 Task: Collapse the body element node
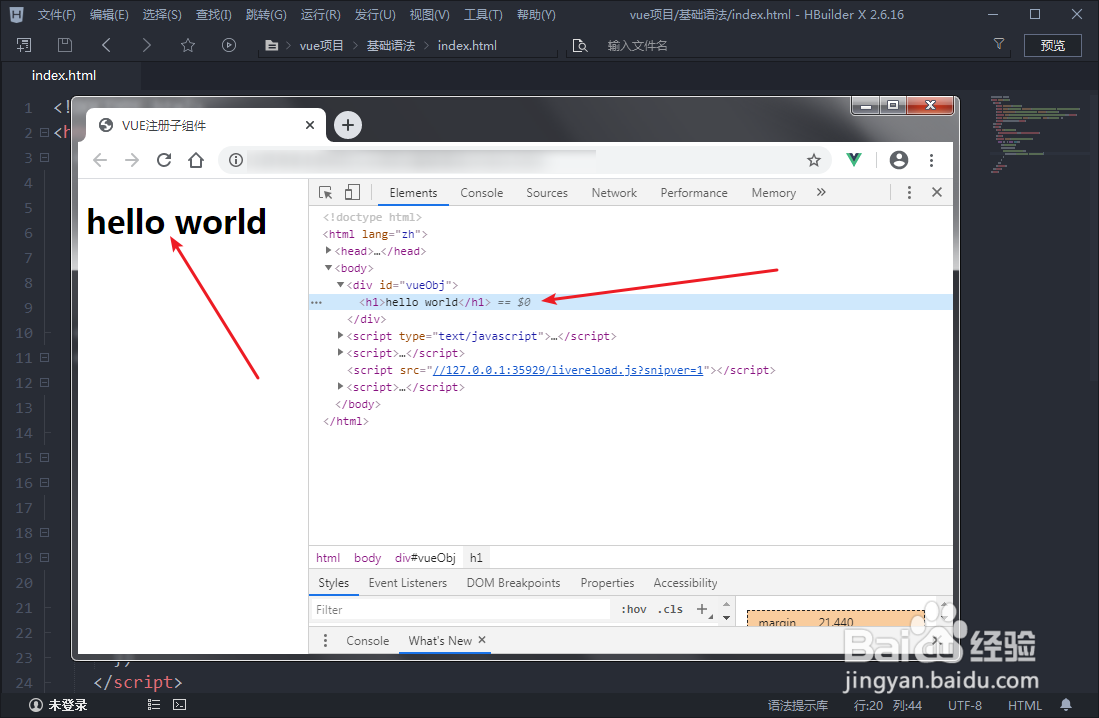(x=328, y=268)
